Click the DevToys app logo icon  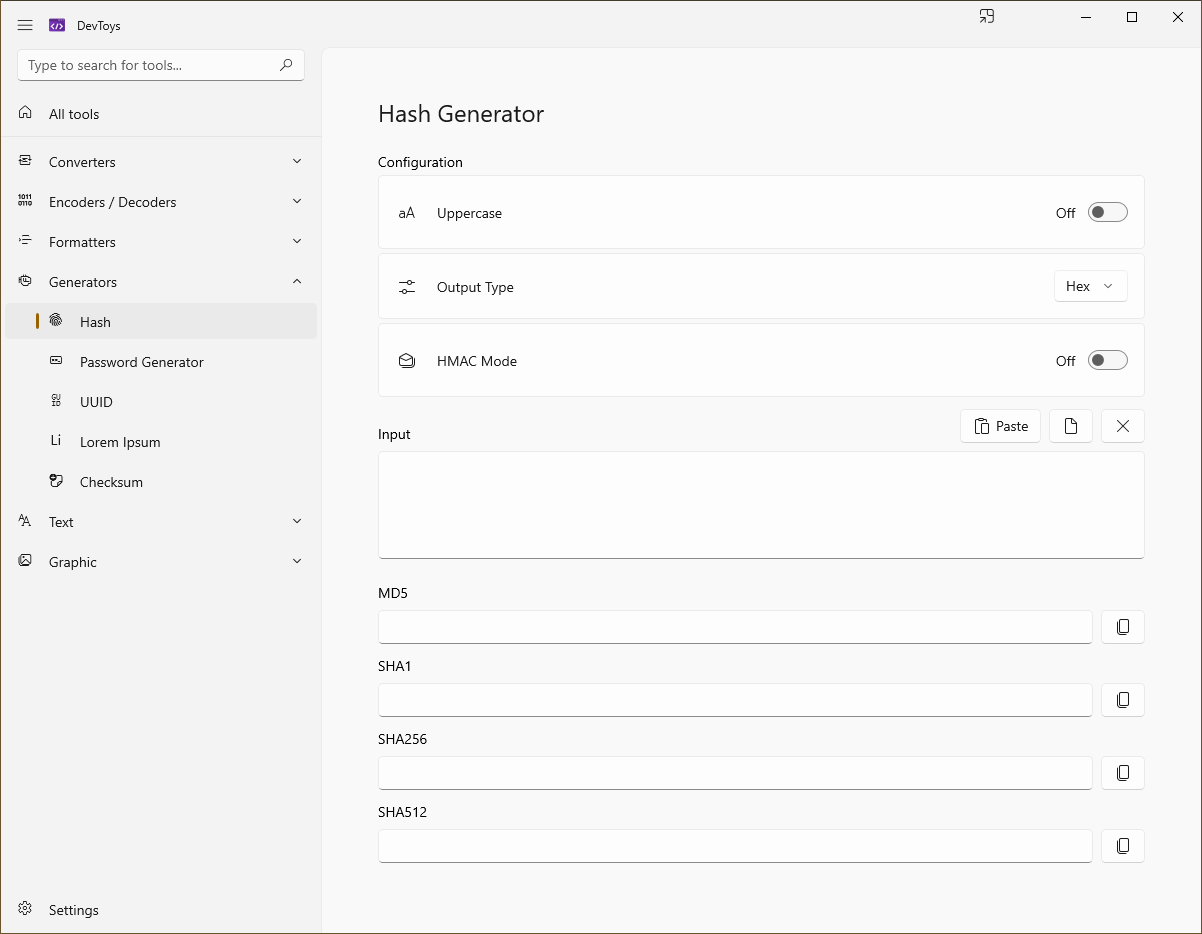coord(57,25)
